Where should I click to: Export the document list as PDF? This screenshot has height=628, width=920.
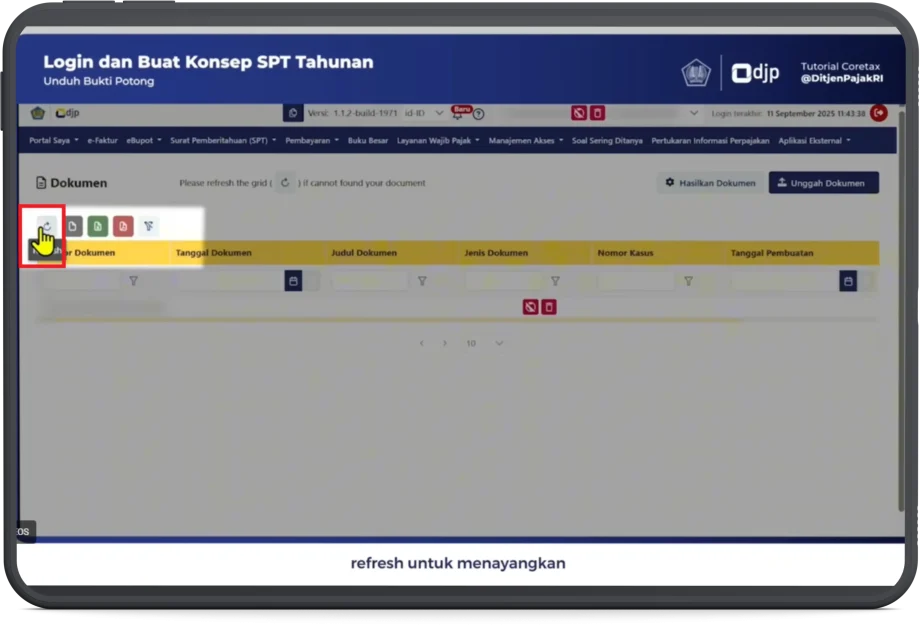(x=122, y=226)
